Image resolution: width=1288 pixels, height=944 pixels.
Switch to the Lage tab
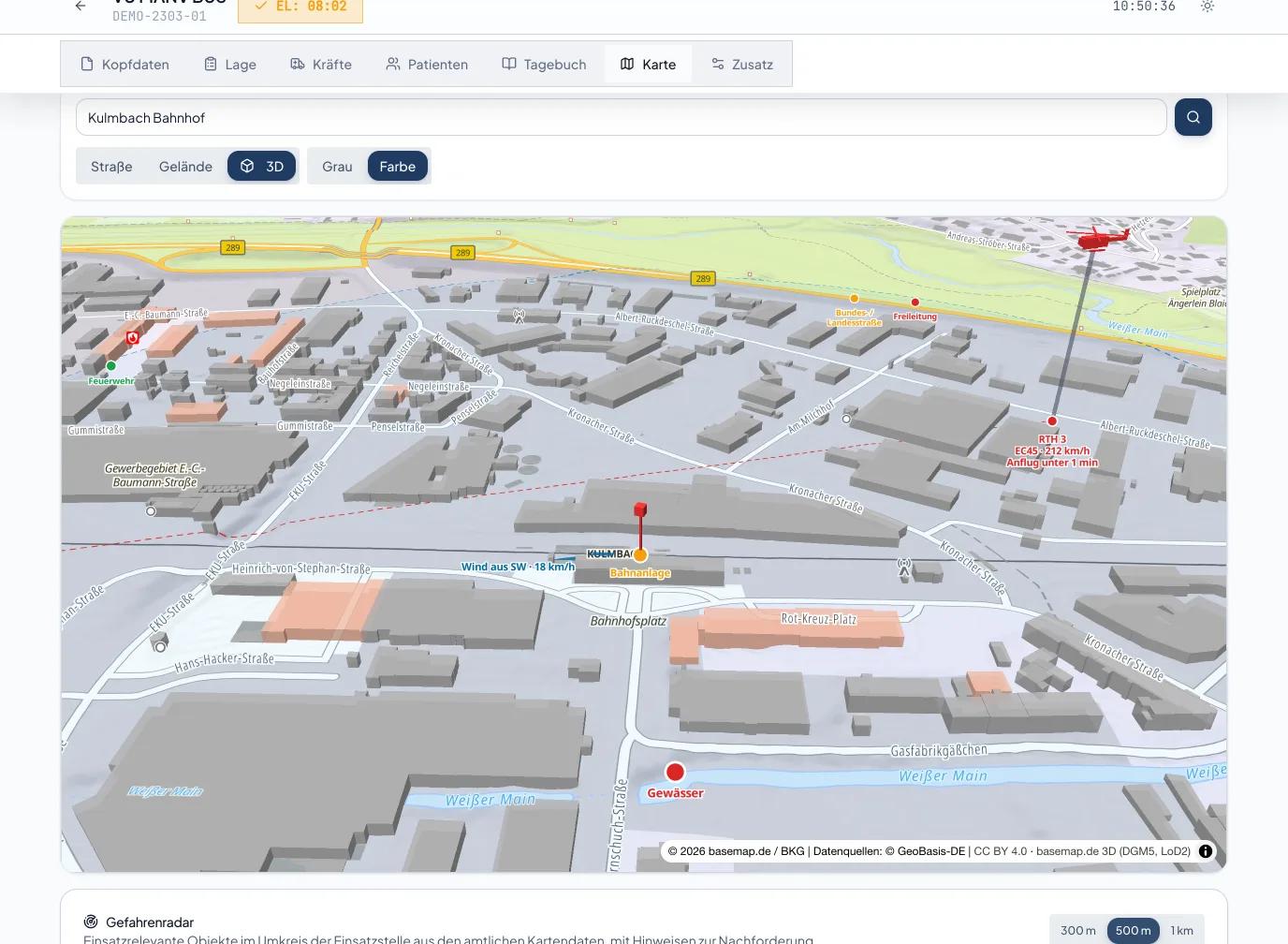[x=230, y=65]
